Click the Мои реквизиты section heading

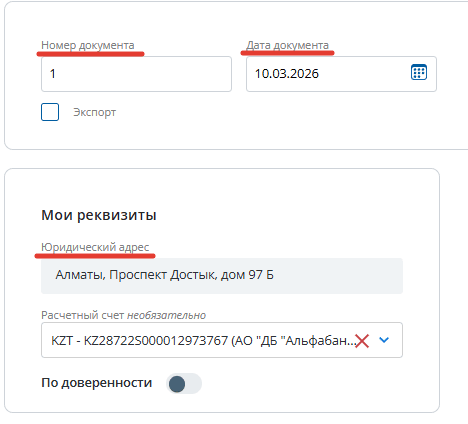pos(99,215)
